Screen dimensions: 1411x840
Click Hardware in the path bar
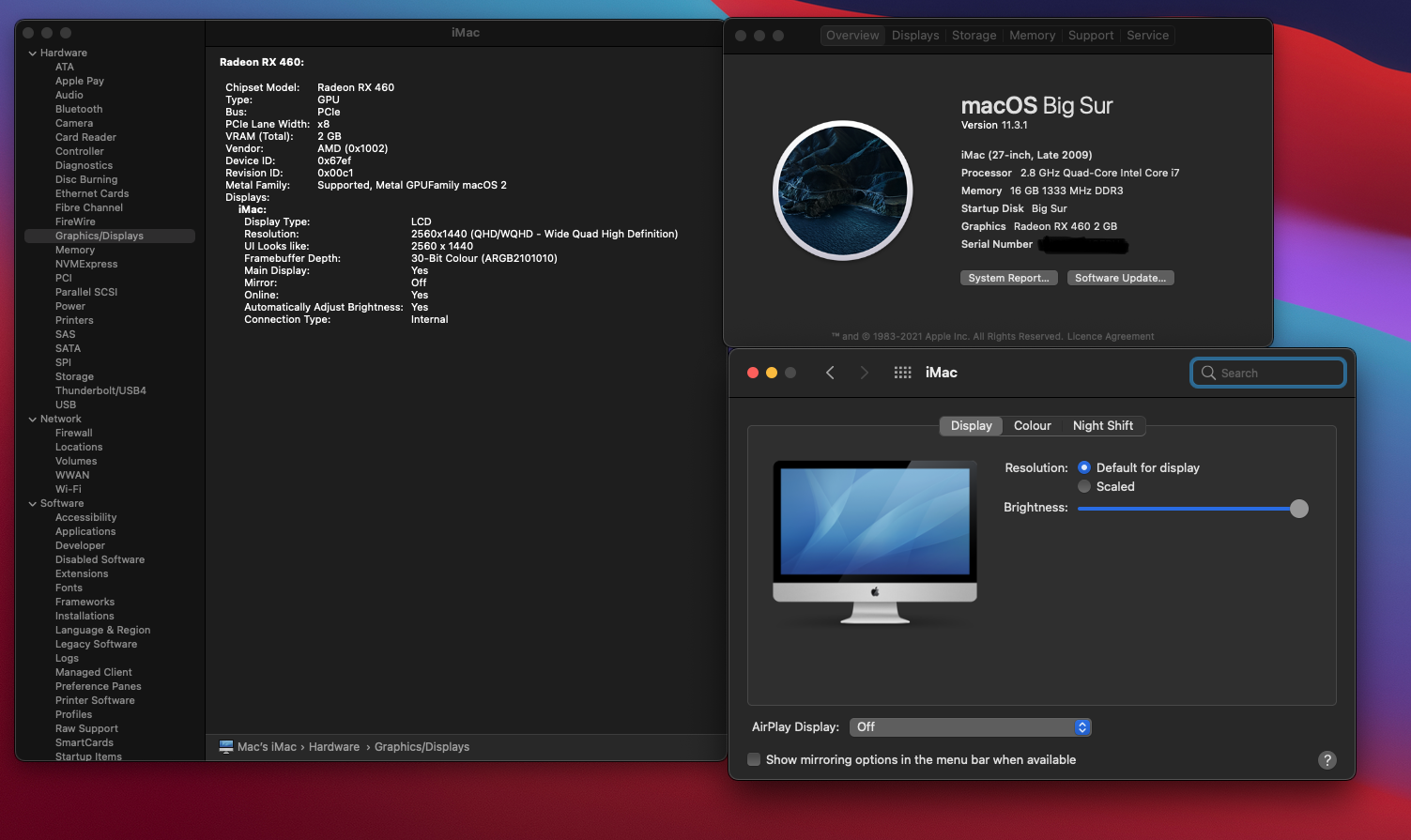click(334, 747)
